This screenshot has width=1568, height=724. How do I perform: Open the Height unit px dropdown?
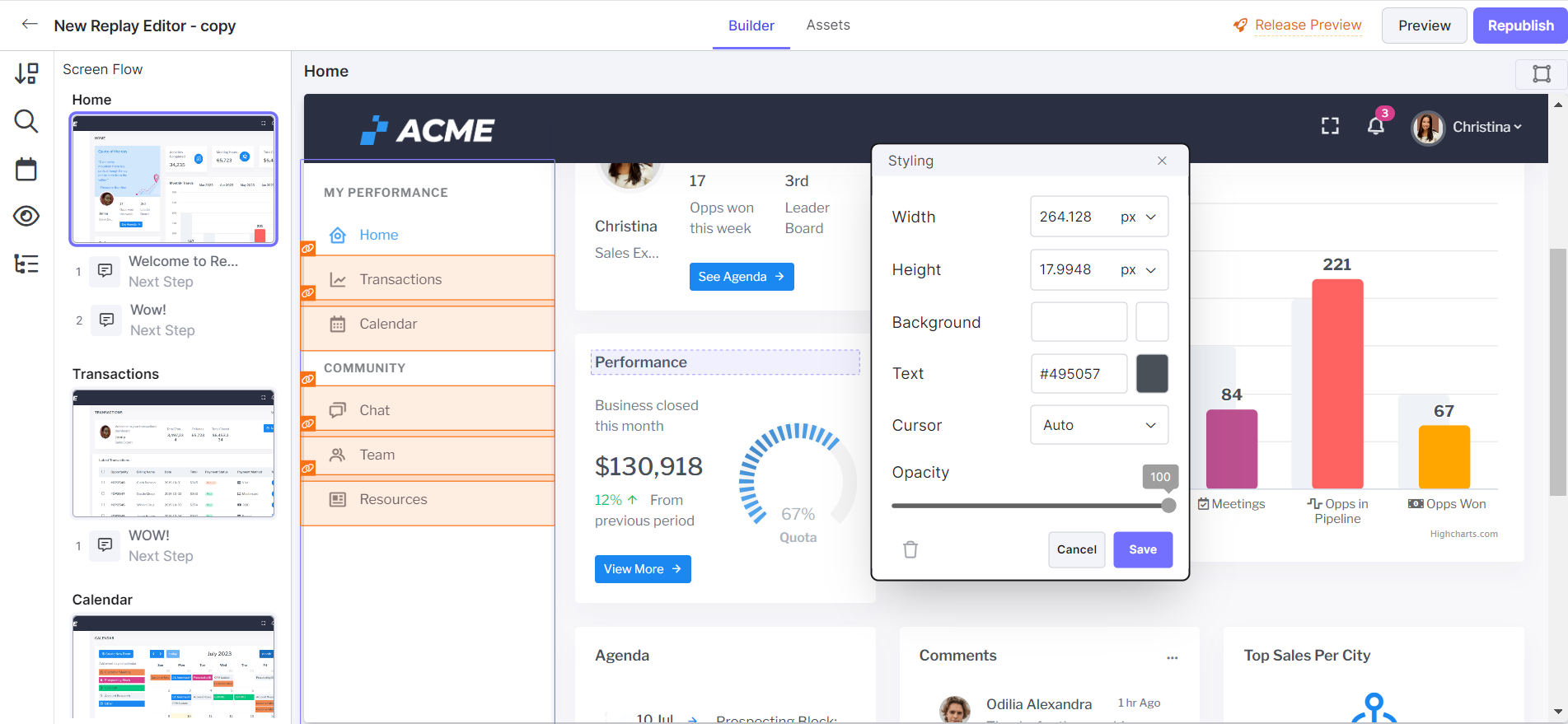pyautogui.click(x=1139, y=270)
